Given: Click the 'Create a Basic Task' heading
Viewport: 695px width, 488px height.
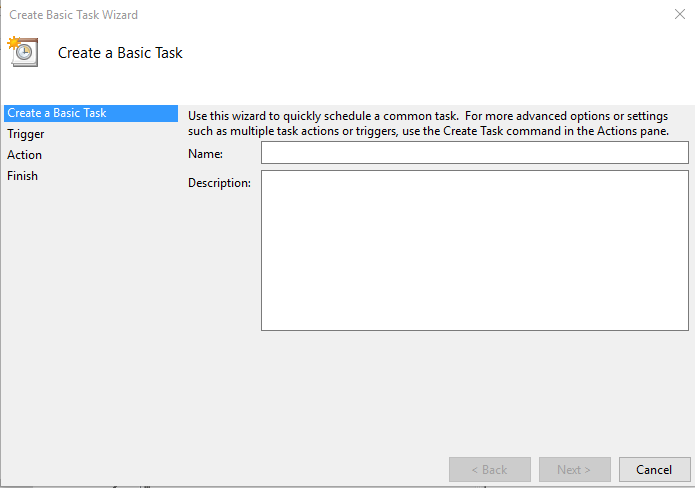Looking at the screenshot, I should 120,53.
